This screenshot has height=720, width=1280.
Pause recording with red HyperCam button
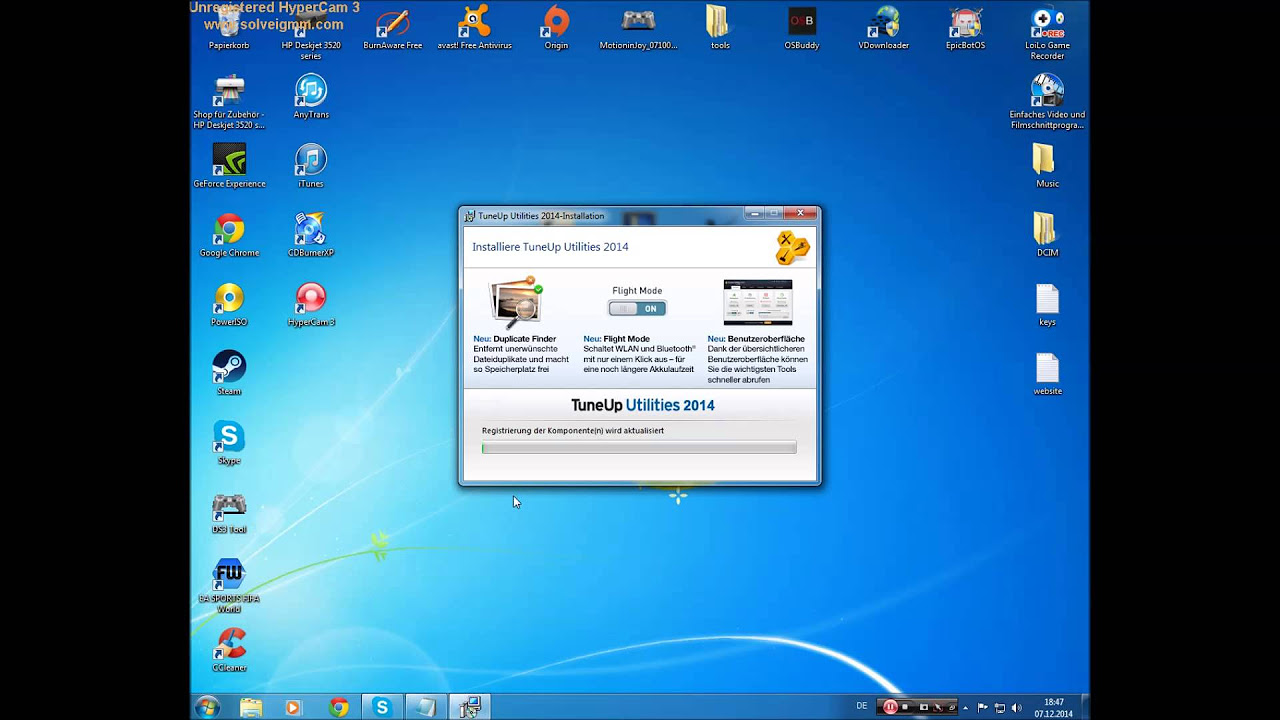point(890,707)
